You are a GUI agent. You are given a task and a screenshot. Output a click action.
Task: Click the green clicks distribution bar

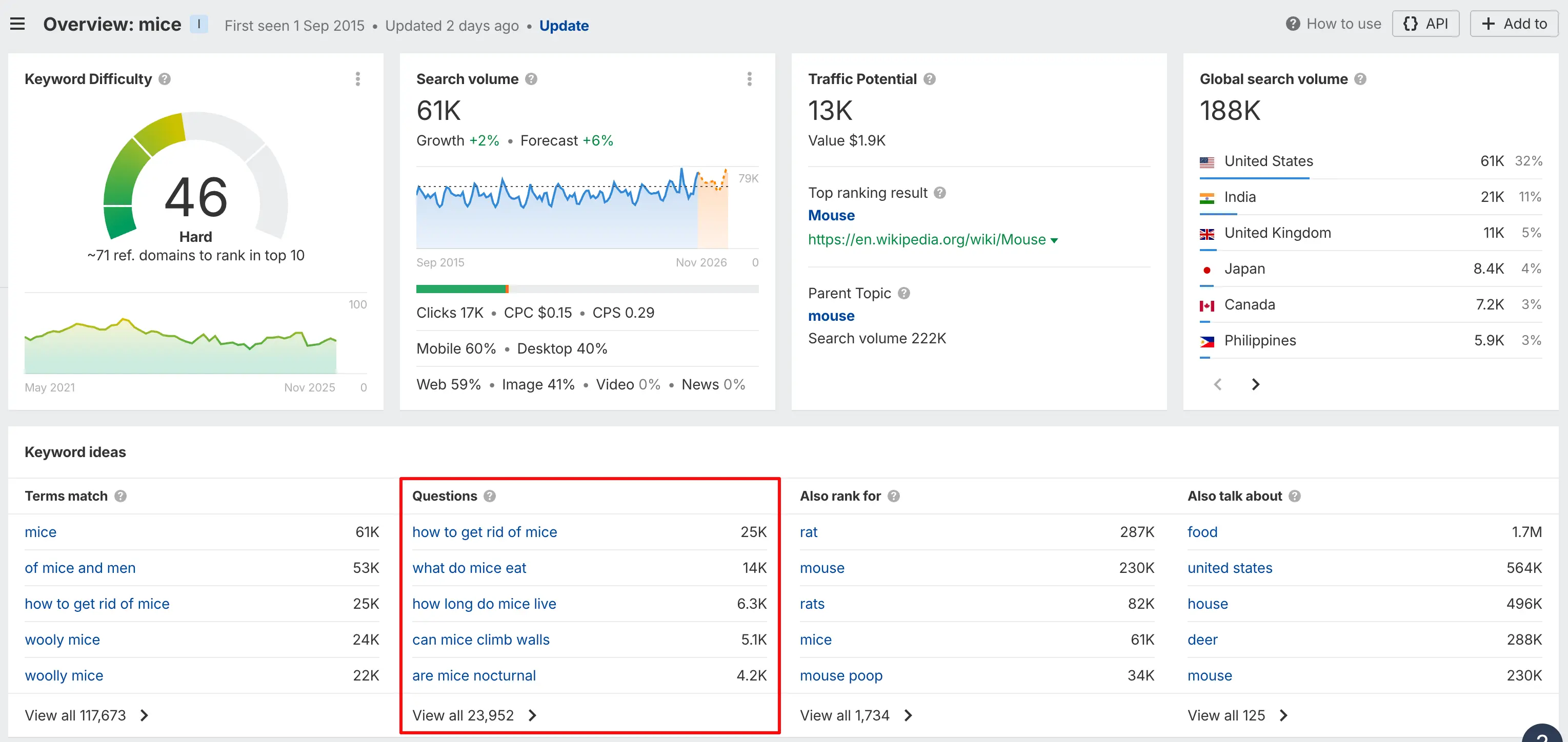point(461,289)
